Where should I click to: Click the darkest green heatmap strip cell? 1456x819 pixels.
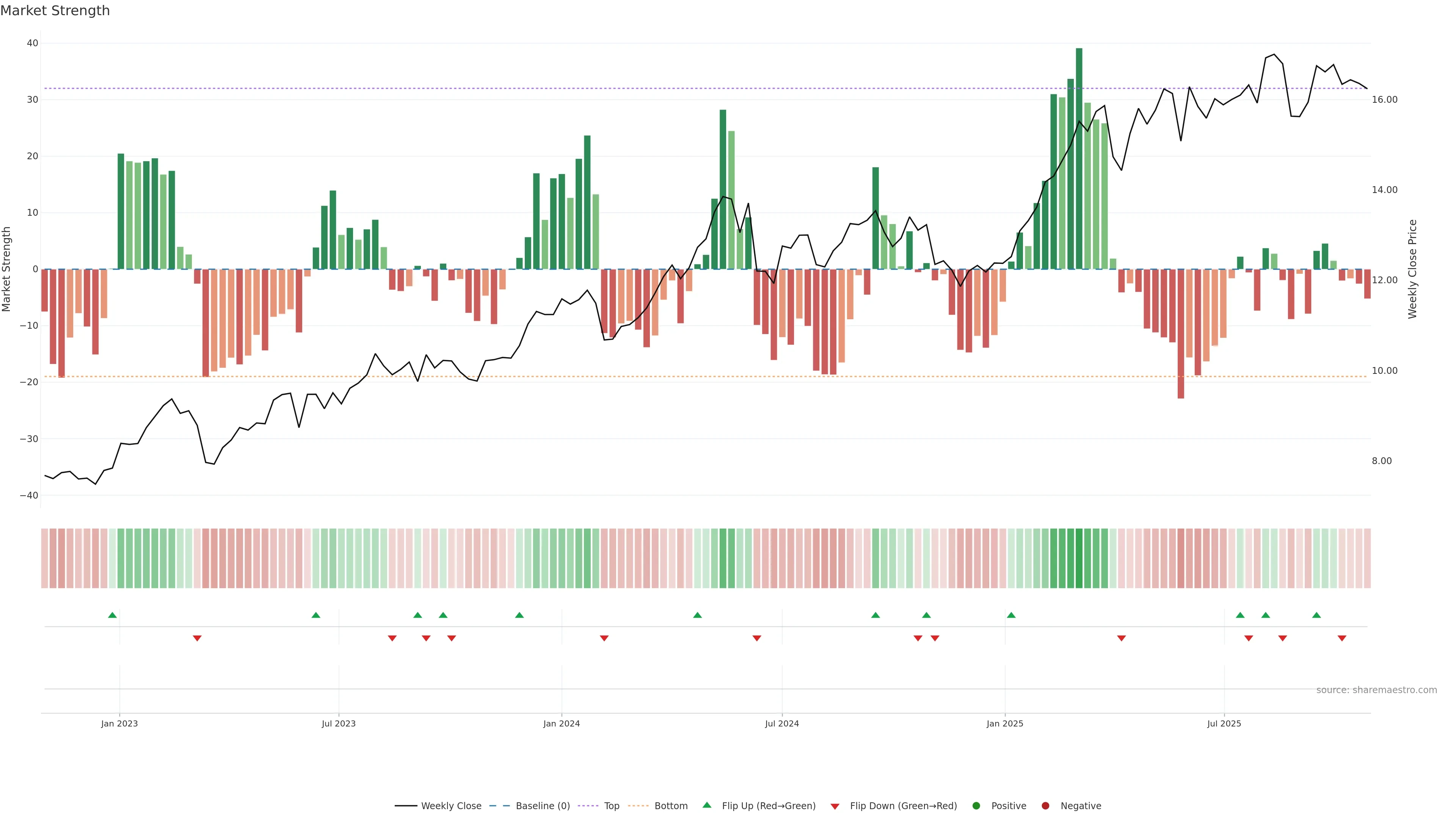click(1079, 558)
